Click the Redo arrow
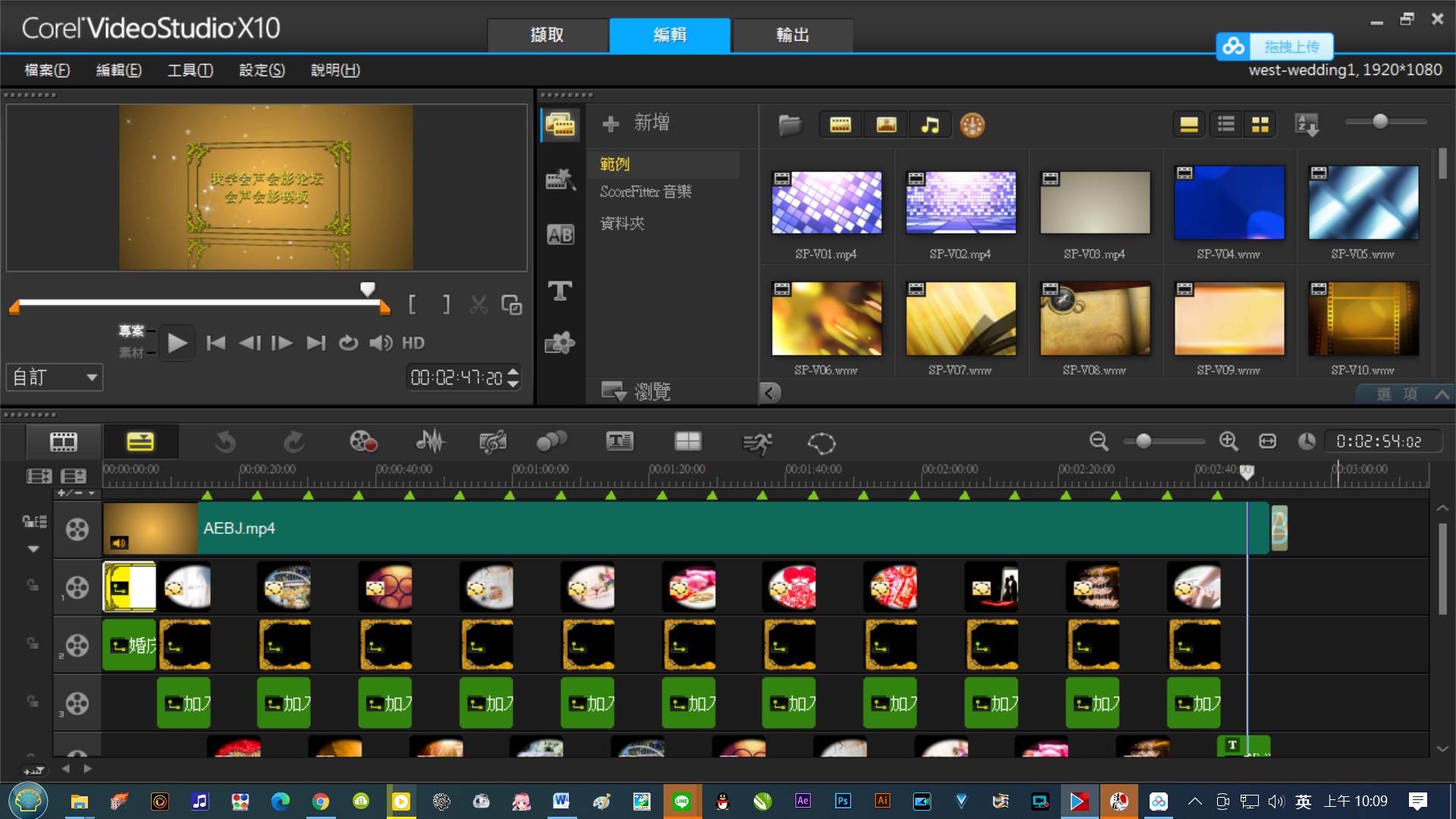Image resolution: width=1456 pixels, height=819 pixels. (x=293, y=441)
